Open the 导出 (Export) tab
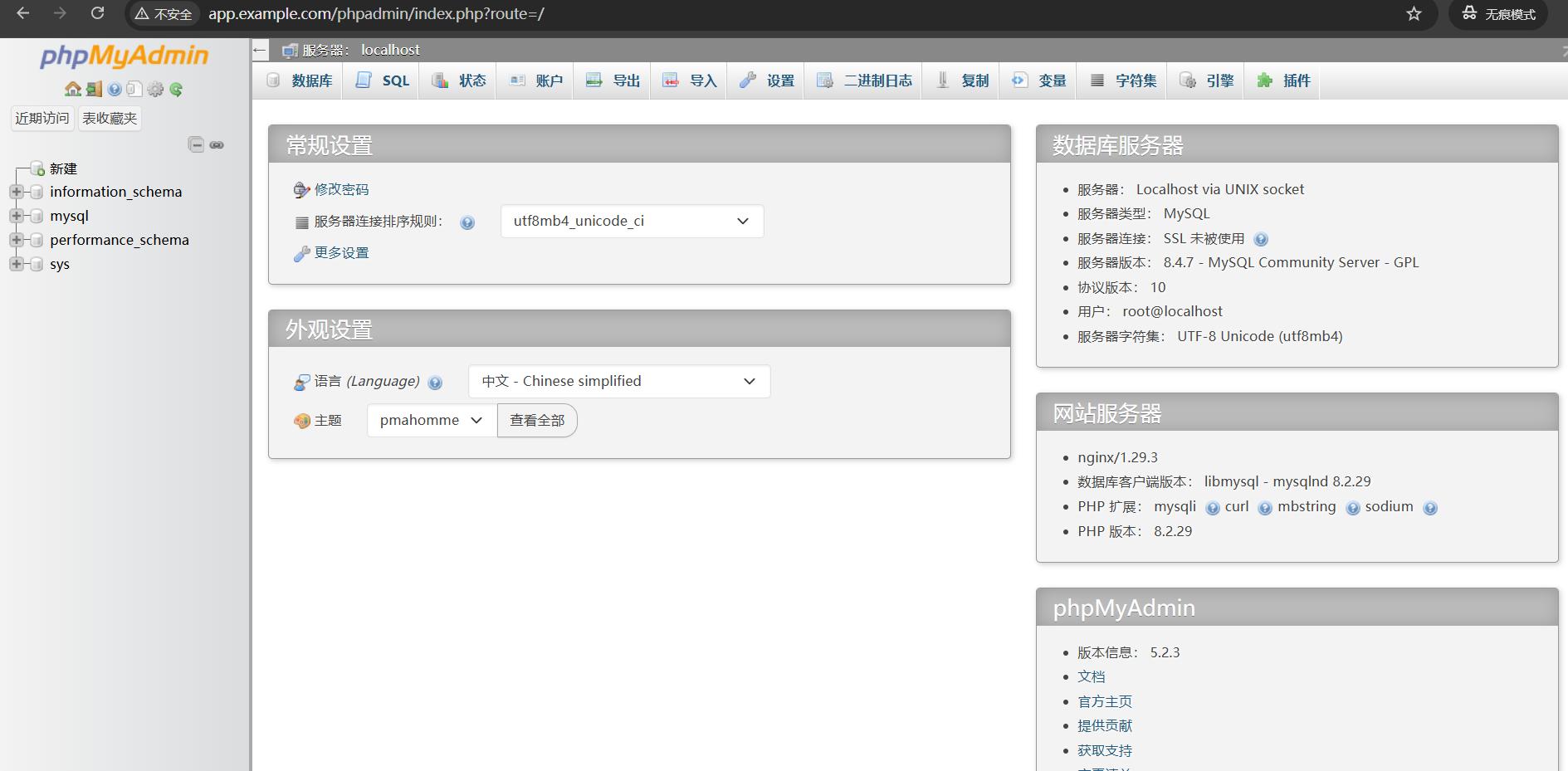 (x=613, y=81)
